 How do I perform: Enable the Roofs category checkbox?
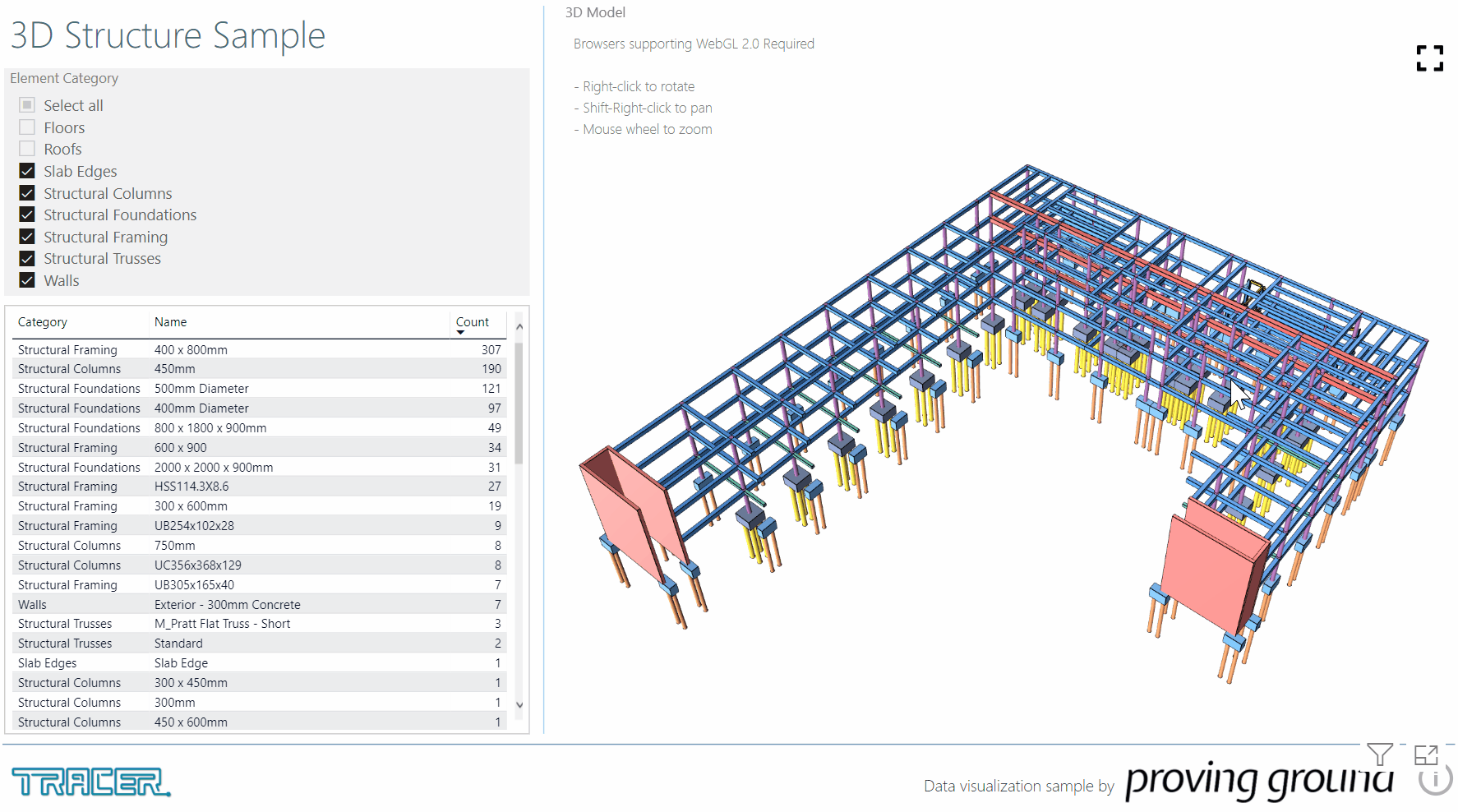pyautogui.click(x=26, y=149)
